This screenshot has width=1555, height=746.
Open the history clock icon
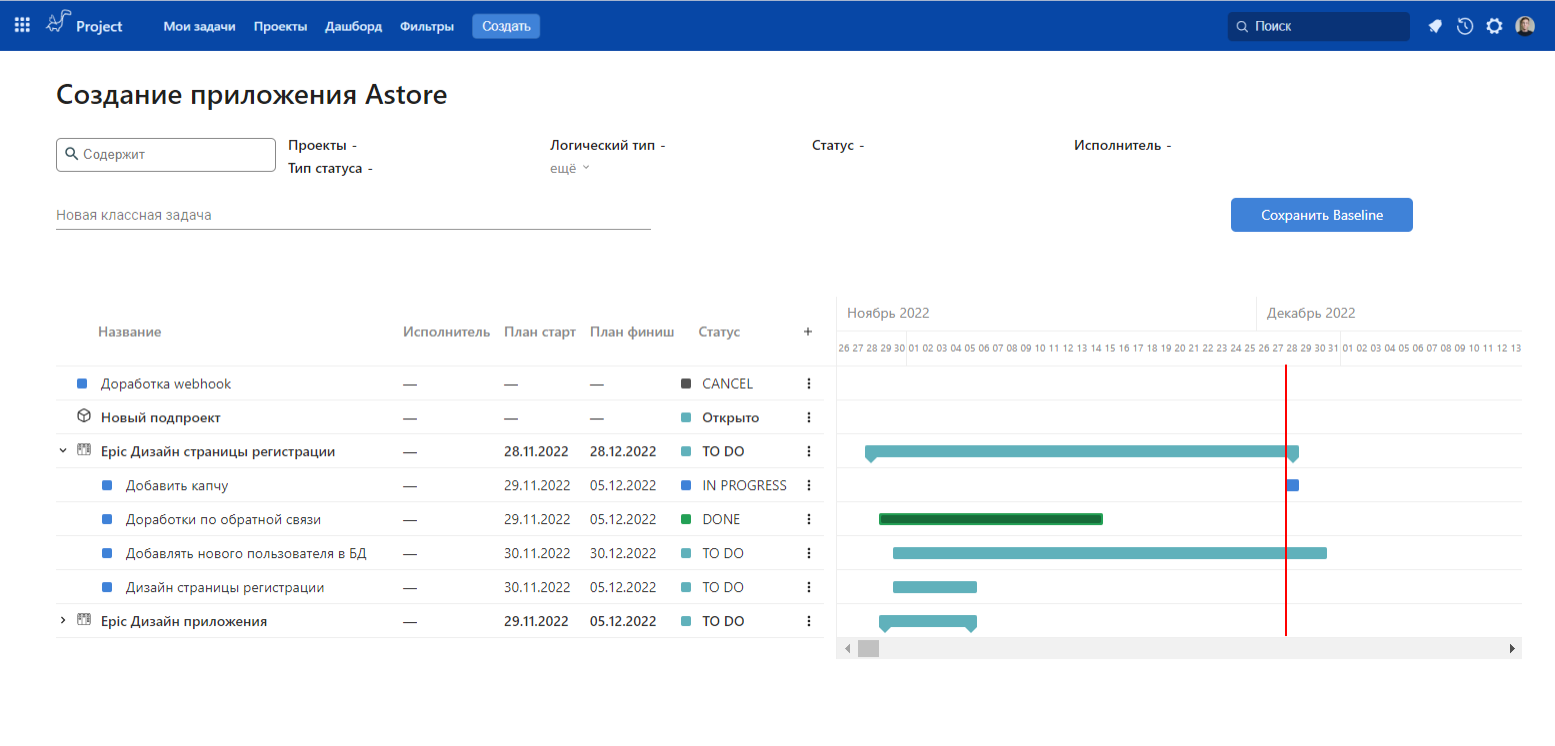[1465, 26]
